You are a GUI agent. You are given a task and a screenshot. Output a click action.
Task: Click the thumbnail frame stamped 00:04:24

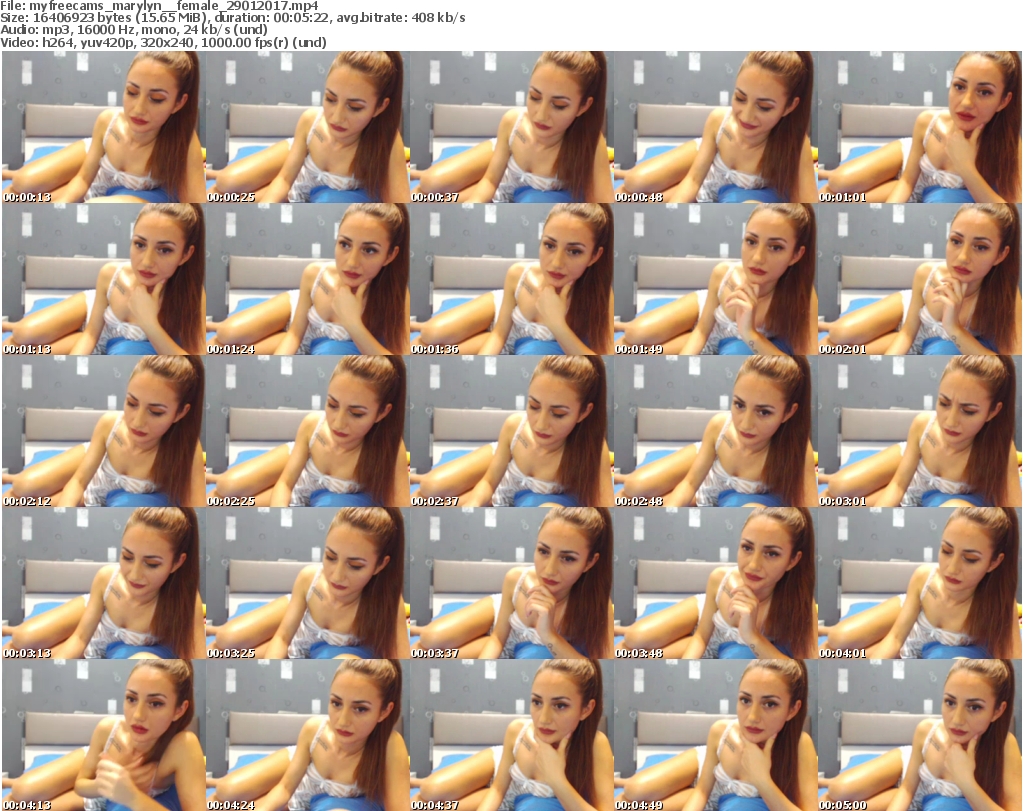click(x=307, y=735)
